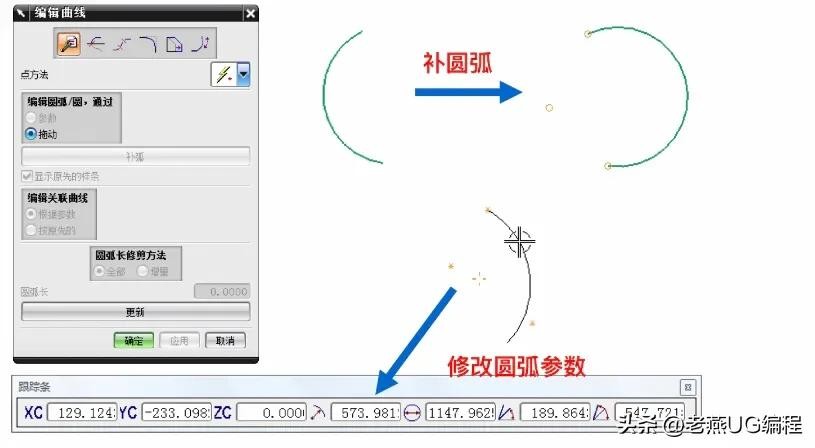This screenshot has width=815, height=448.
Task: Choose the Divide Curve tool icon
Action: [x=122, y=43]
